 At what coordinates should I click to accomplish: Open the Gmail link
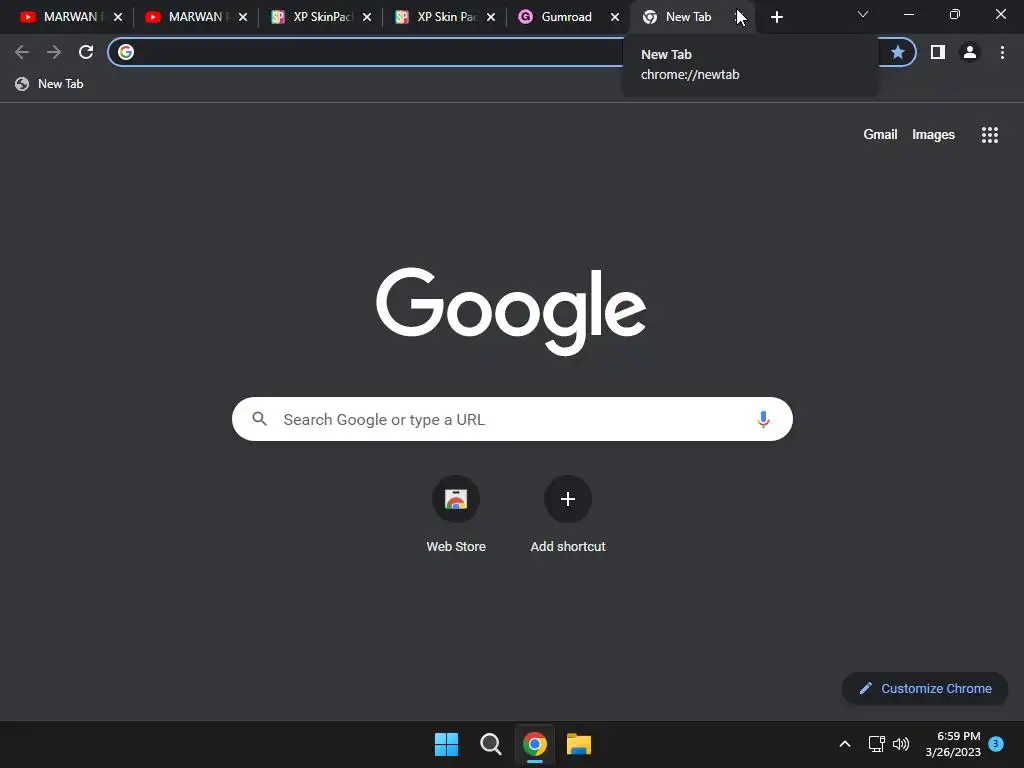(880, 135)
